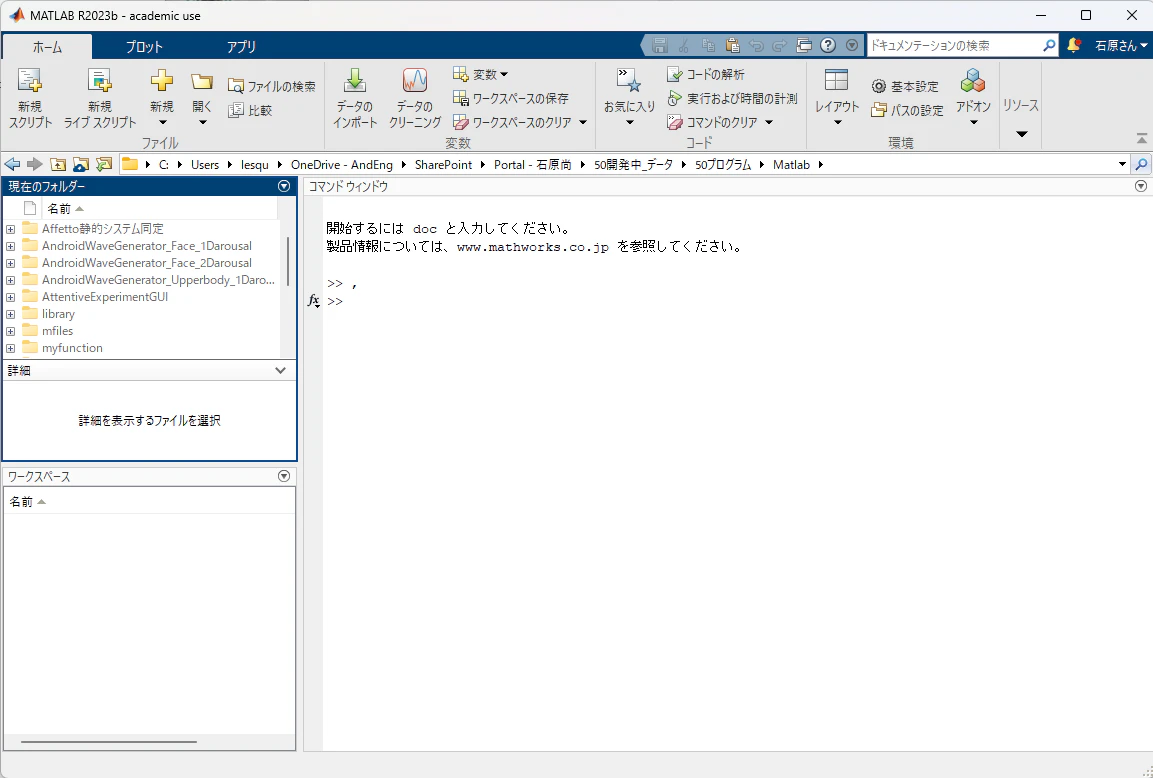Screen dimensions: 1153x778
Task: Expand the mfiles folder
Action: 10,331
